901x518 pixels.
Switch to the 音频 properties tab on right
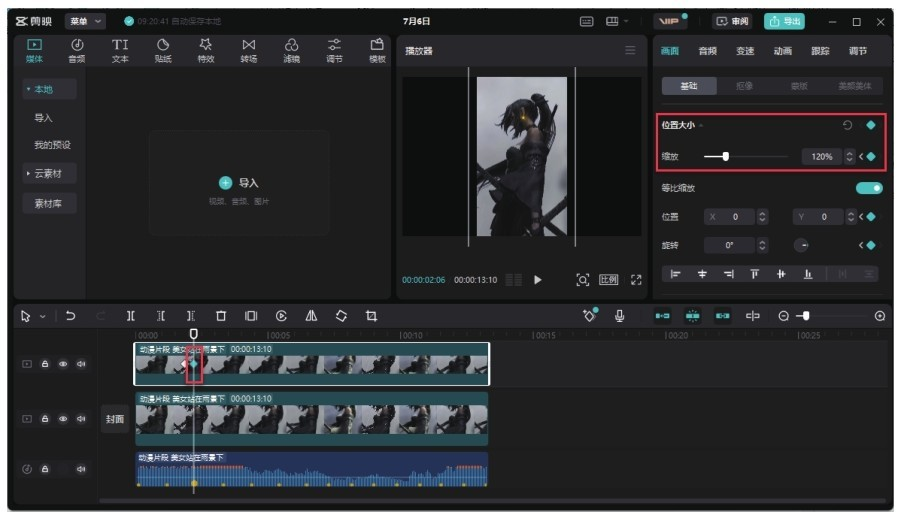pyautogui.click(x=707, y=51)
